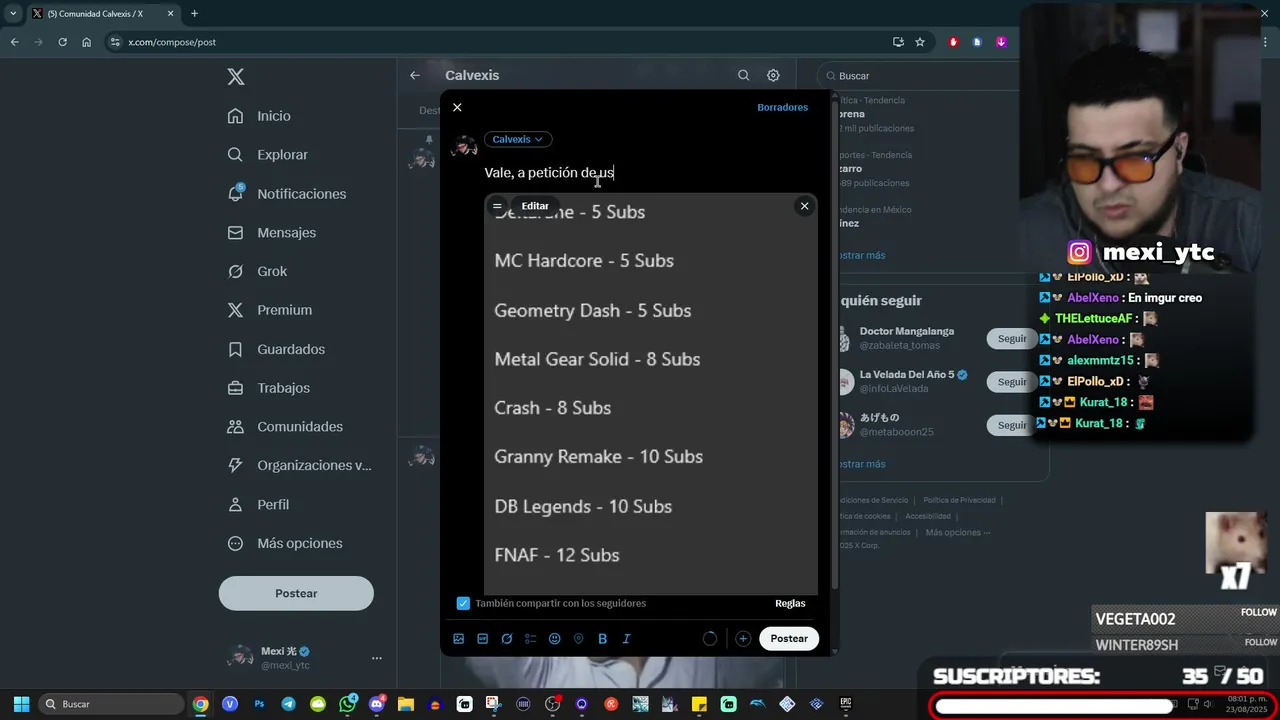This screenshot has height=720, width=1280.
Task: Remove the attached image
Action: pos(804,206)
